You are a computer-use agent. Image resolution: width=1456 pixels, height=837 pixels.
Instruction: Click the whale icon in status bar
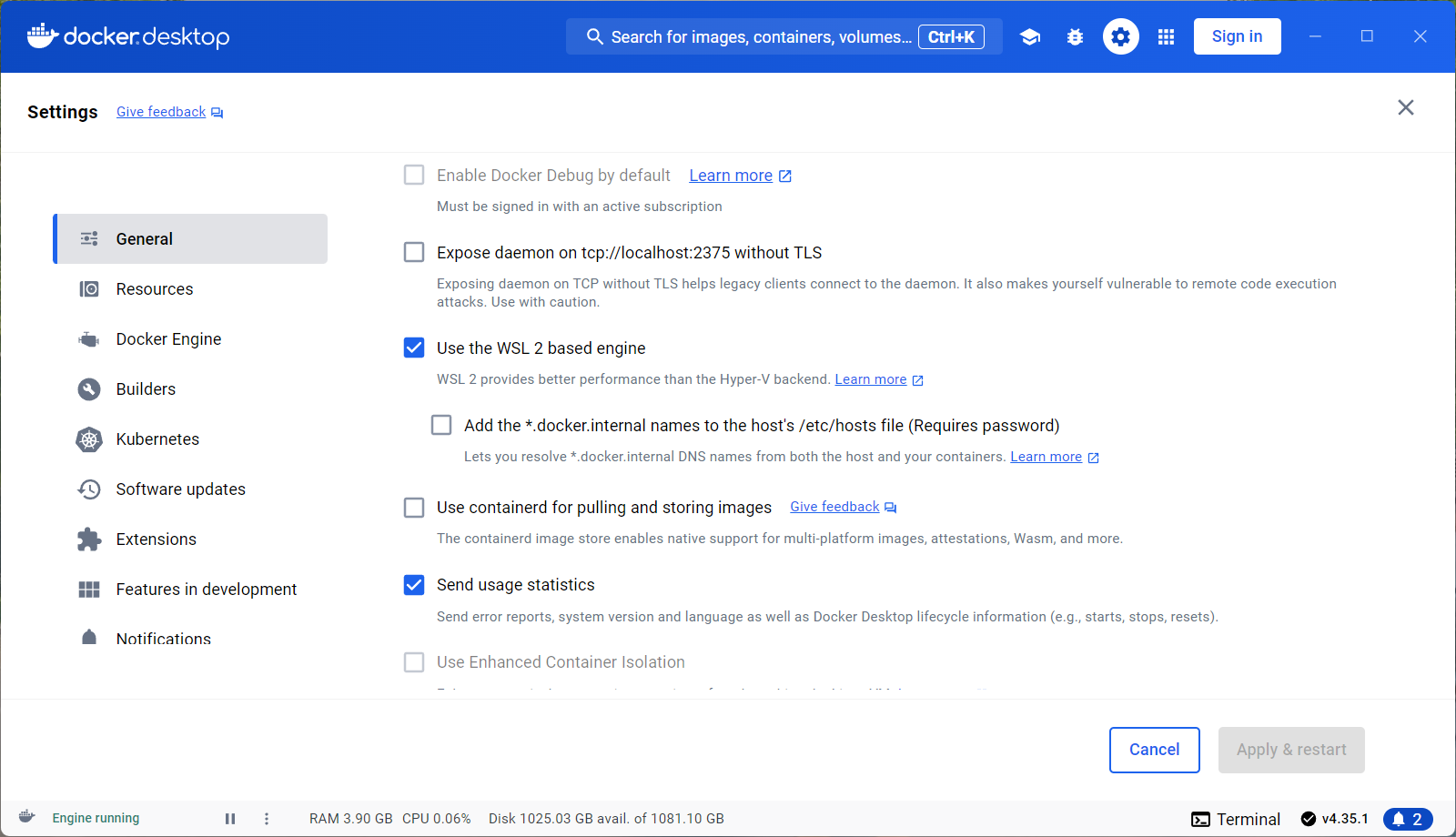coord(26,817)
